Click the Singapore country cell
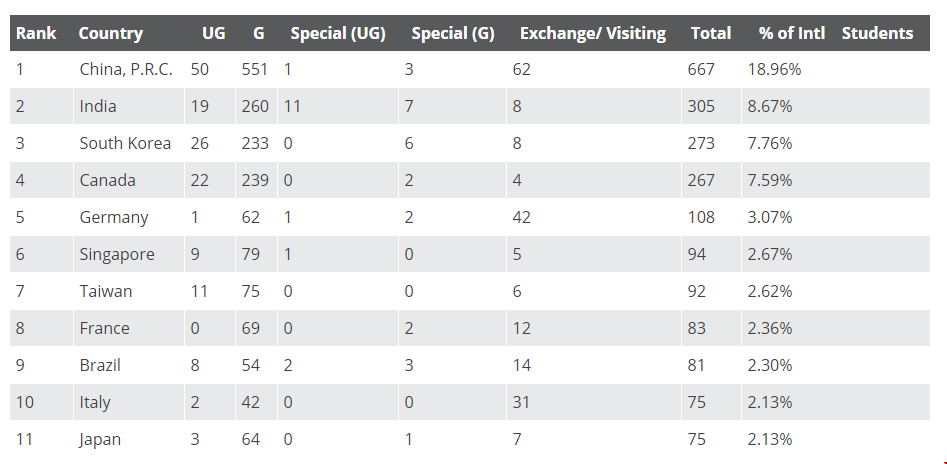The width and height of the screenshot is (947, 464). [117, 254]
